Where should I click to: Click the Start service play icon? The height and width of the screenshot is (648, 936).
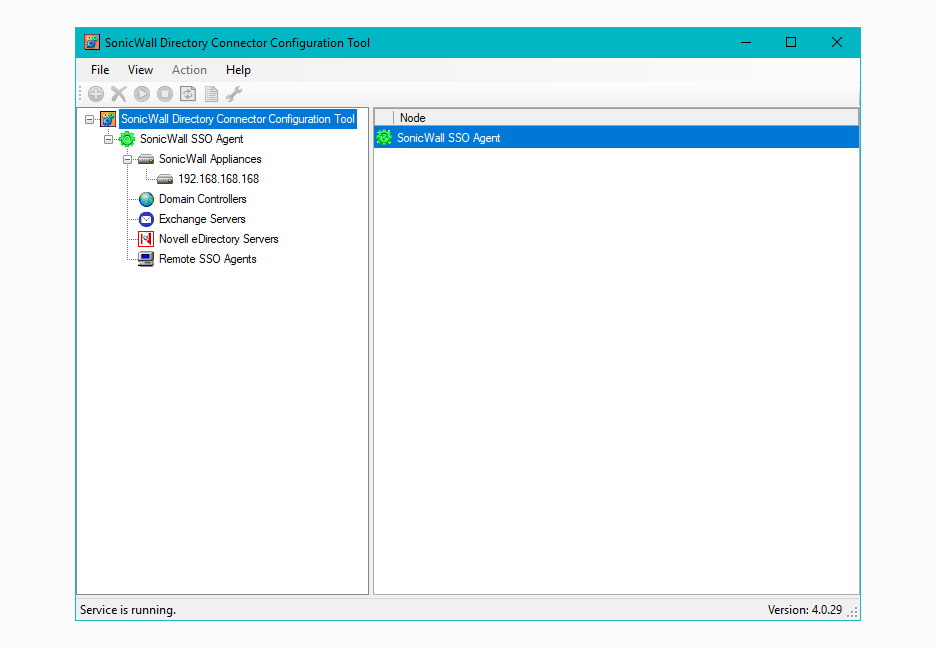(x=142, y=94)
